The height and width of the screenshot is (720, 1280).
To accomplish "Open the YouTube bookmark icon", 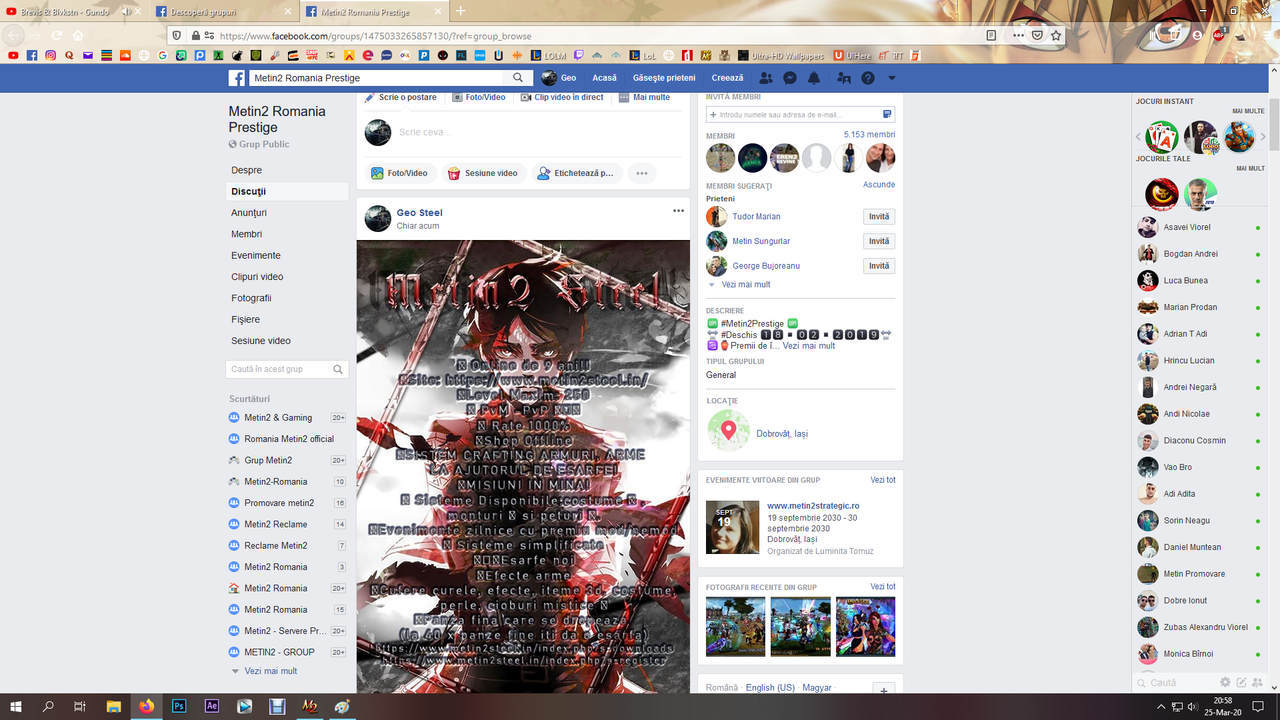I will click(x=14, y=55).
